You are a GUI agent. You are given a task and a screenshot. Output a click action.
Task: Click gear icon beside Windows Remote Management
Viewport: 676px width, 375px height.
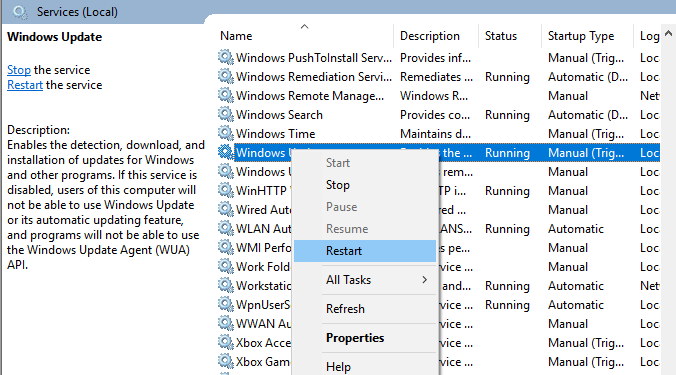(x=225, y=95)
